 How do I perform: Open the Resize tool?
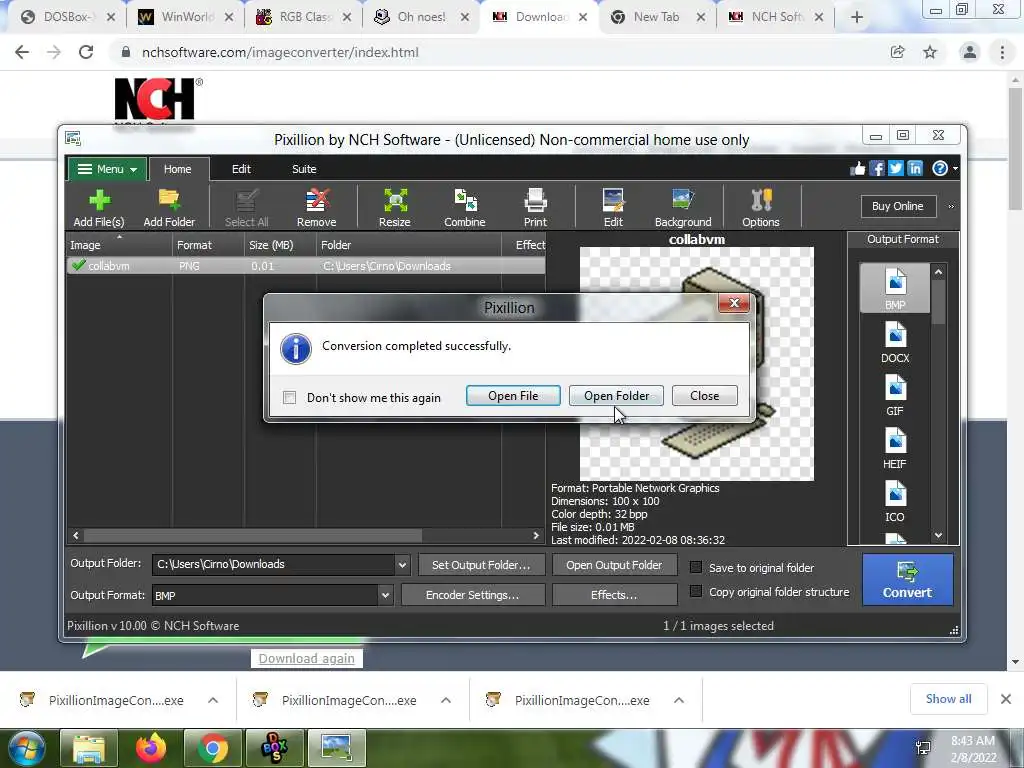tap(395, 208)
